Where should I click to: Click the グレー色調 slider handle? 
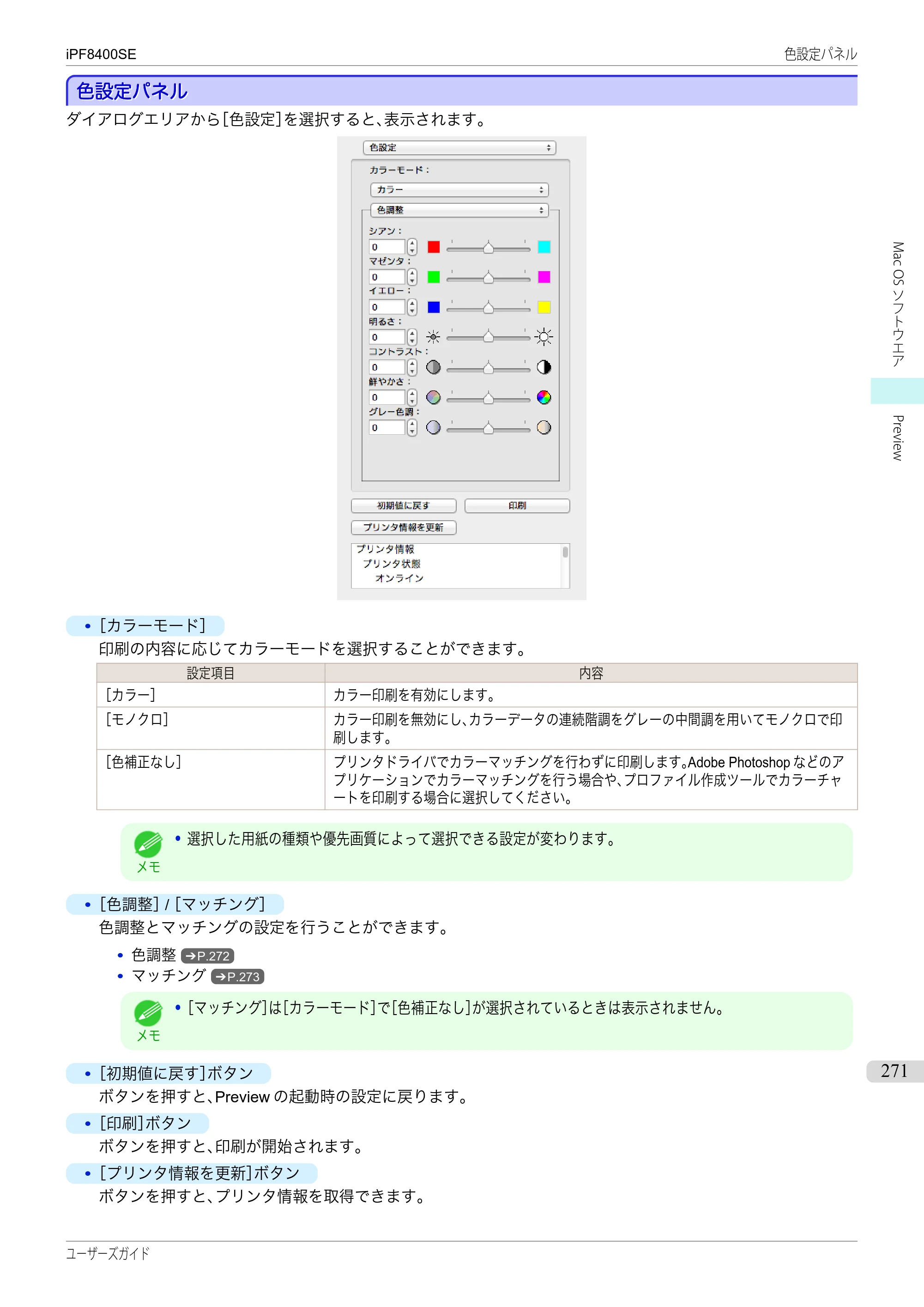pos(488,429)
